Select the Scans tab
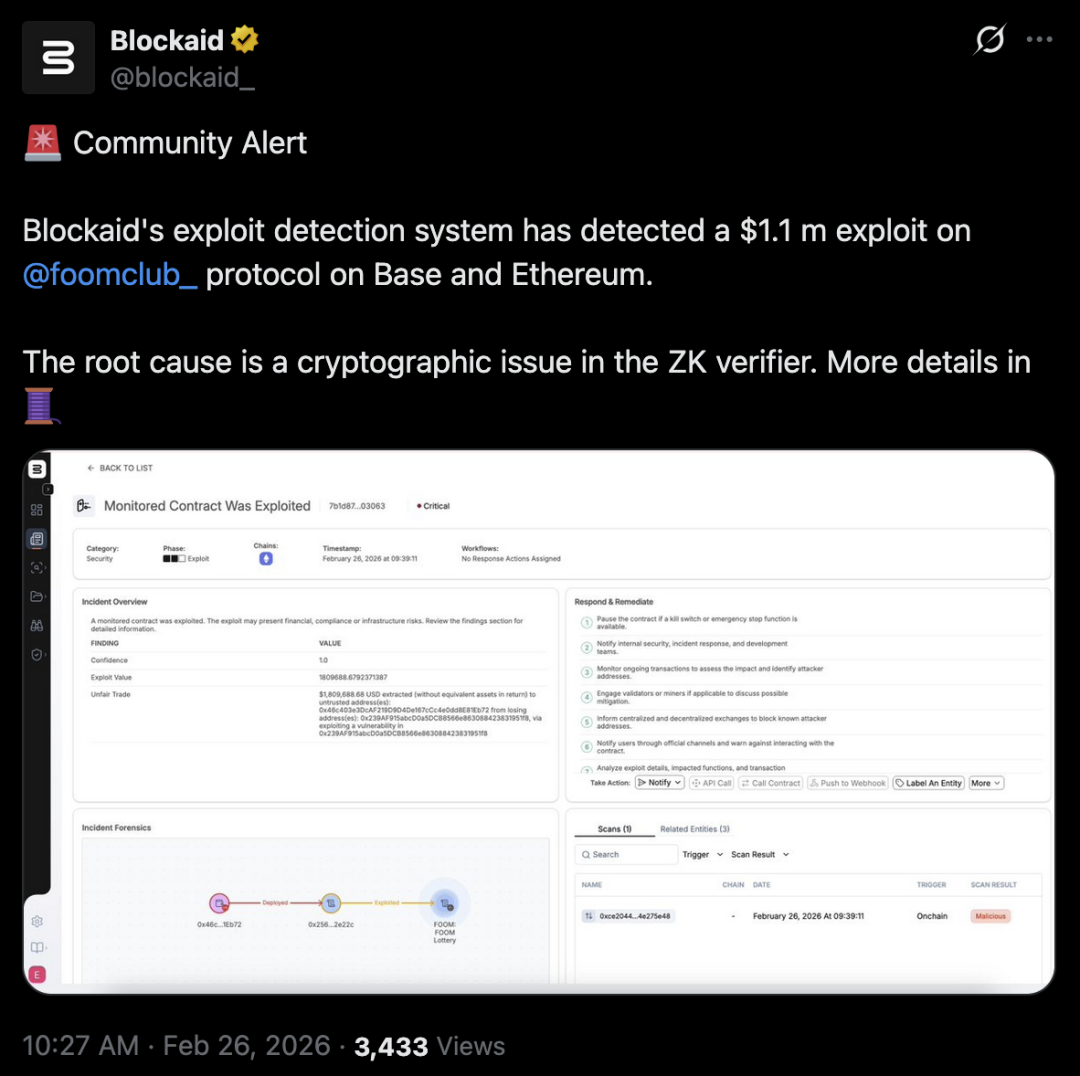Viewport: 1080px width, 1076px height. tap(613, 829)
